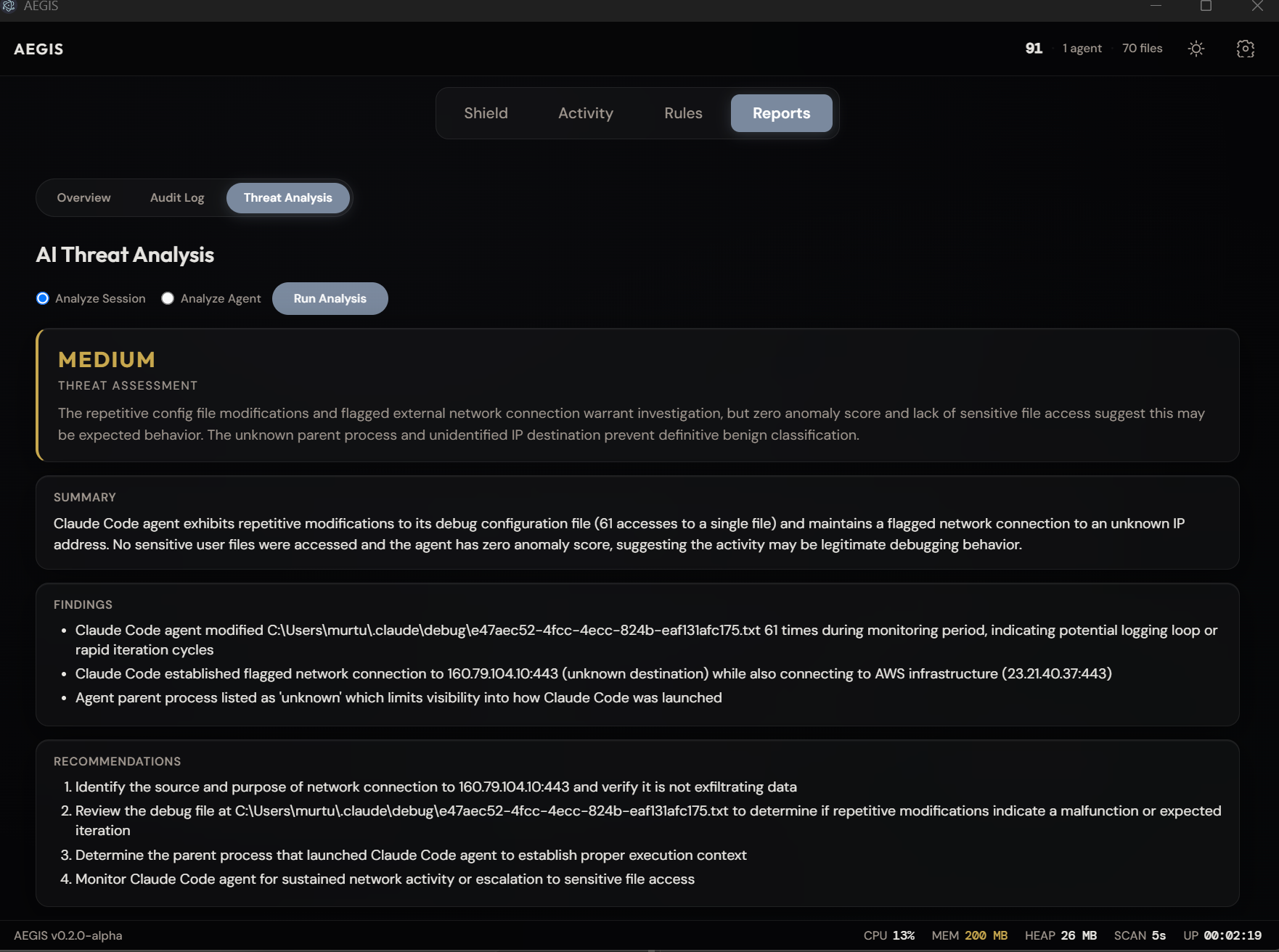Click the SCAN 5s status indicator
This screenshot has width=1279, height=952.
point(1140,936)
